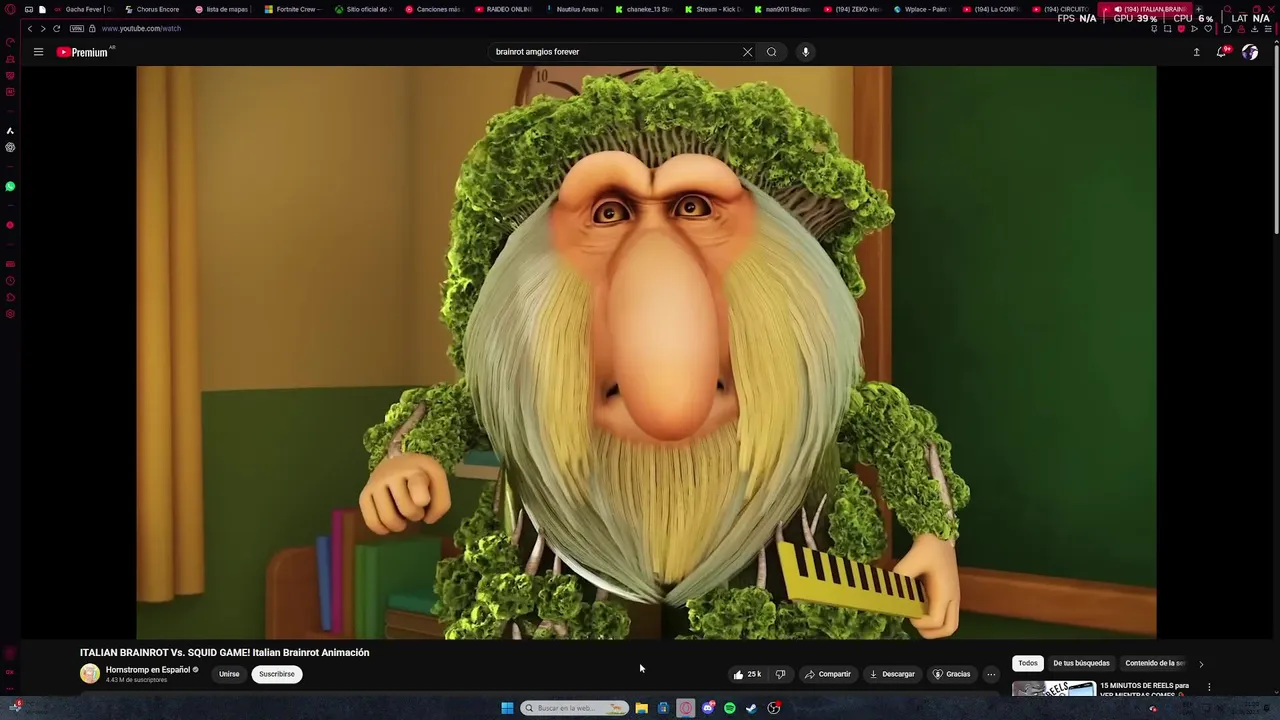Open the browser downloads icon in toolbar
Image resolution: width=1280 pixels, height=720 pixels.
(x=1254, y=29)
